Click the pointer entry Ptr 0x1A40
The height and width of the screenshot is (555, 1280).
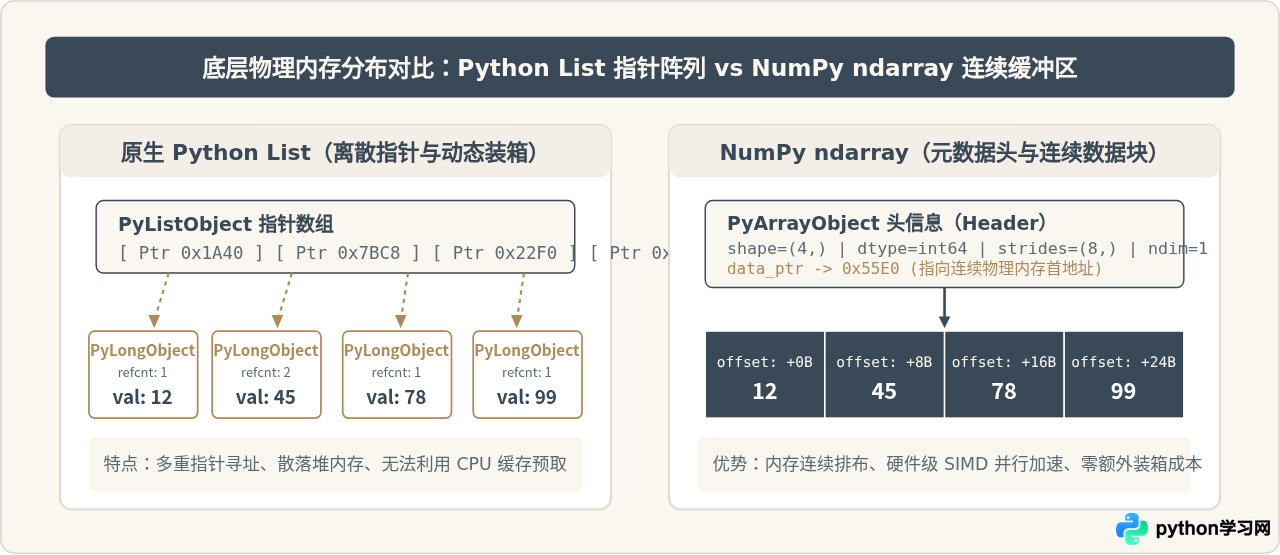click(x=192, y=253)
